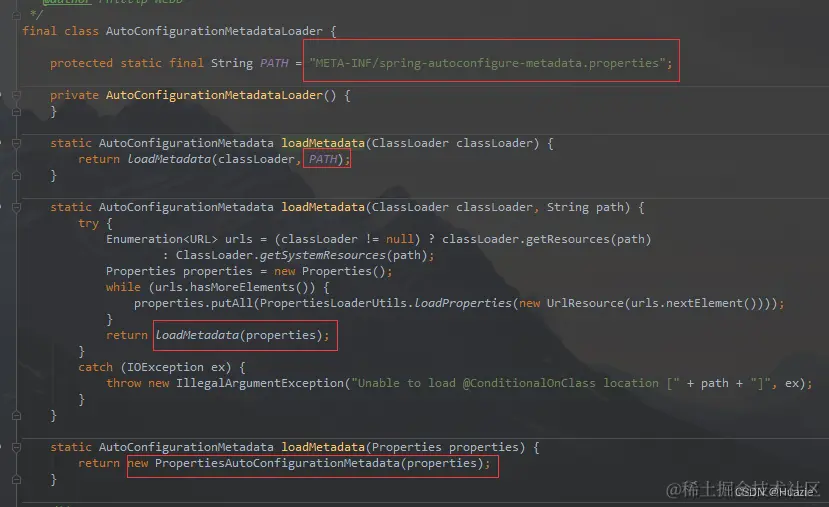
Task: Click the 'throw' keyword
Action: (123, 383)
